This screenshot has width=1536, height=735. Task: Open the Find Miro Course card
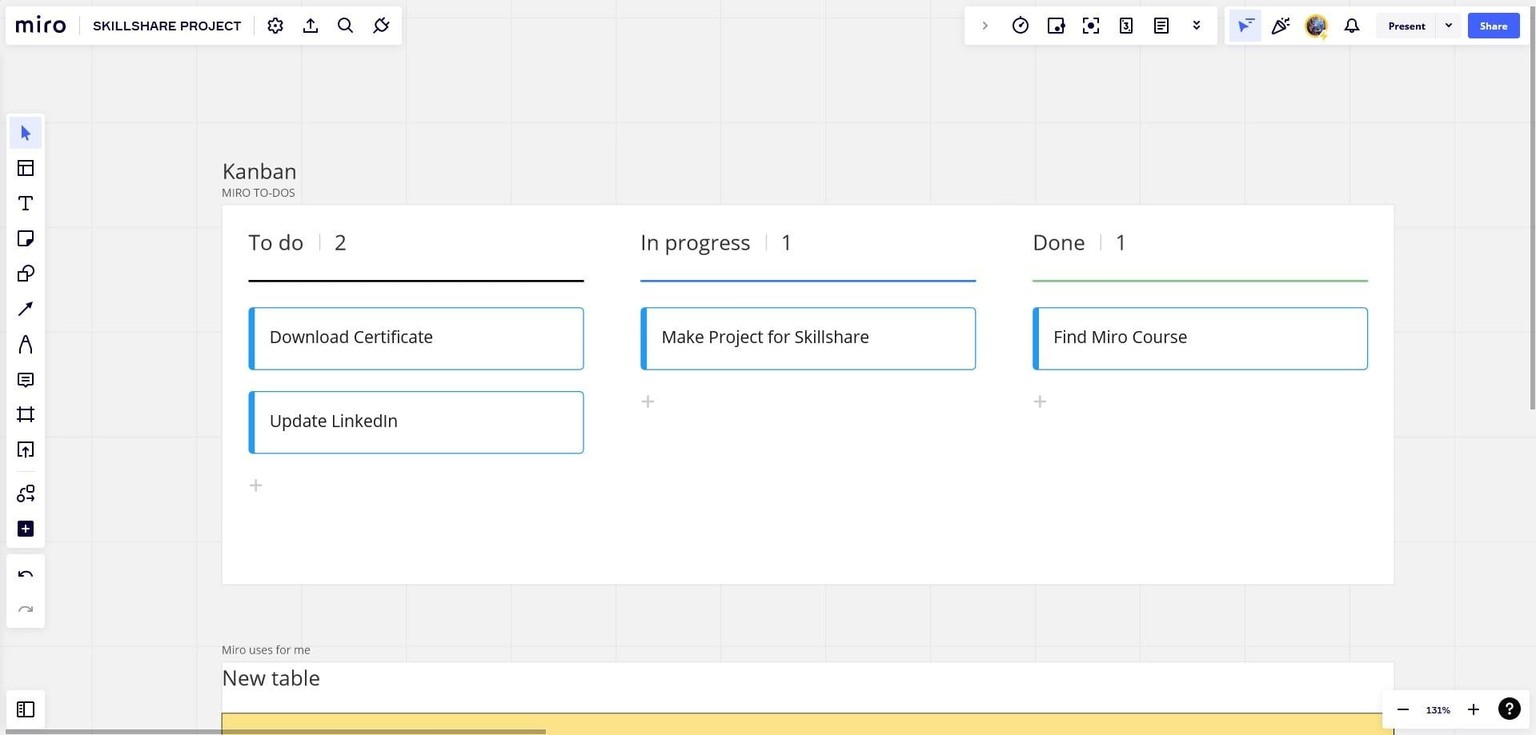pyautogui.click(x=1200, y=338)
